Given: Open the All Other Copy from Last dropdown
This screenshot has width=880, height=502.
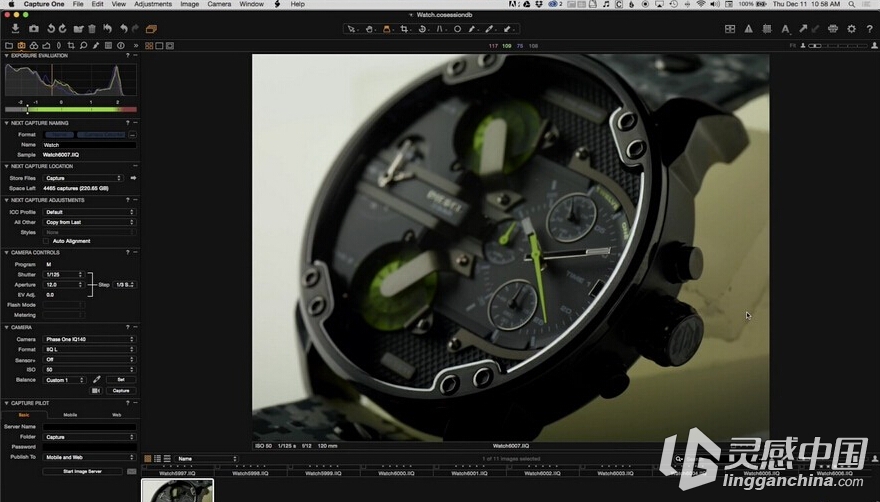Looking at the screenshot, I should (89, 222).
